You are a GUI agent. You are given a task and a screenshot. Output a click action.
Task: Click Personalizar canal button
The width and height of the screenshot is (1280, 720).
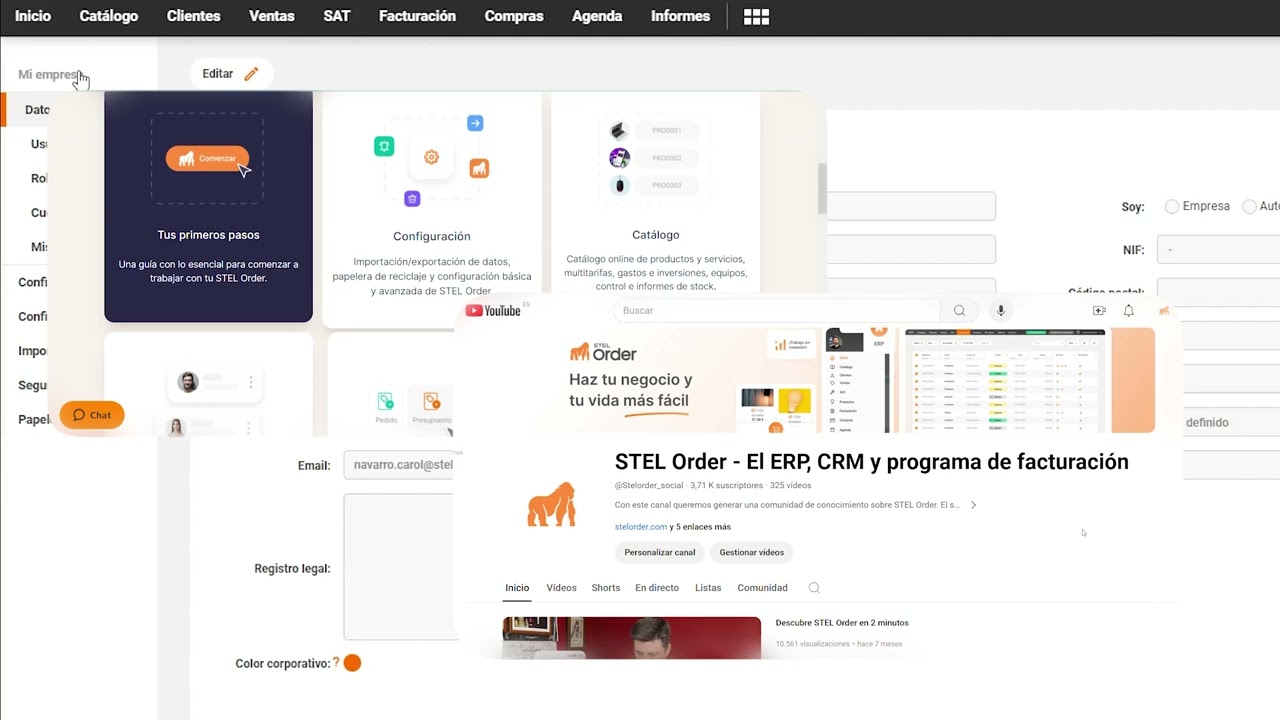[659, 552]
